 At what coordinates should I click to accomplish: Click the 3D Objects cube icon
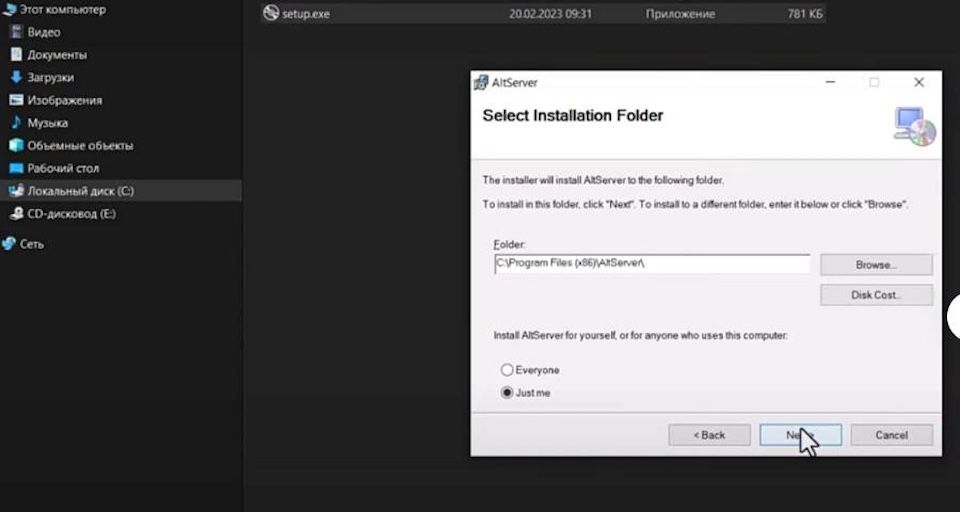pos(16,145)
